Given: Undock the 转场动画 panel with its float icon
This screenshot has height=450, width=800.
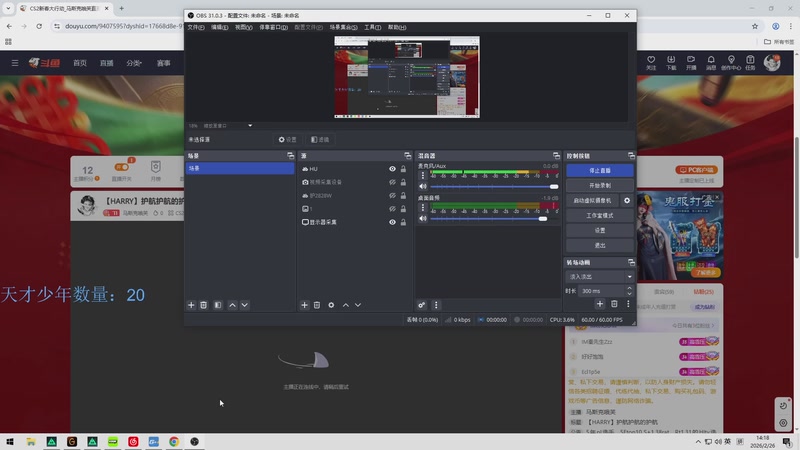Looking at the screenshot, I should (631, 262).
